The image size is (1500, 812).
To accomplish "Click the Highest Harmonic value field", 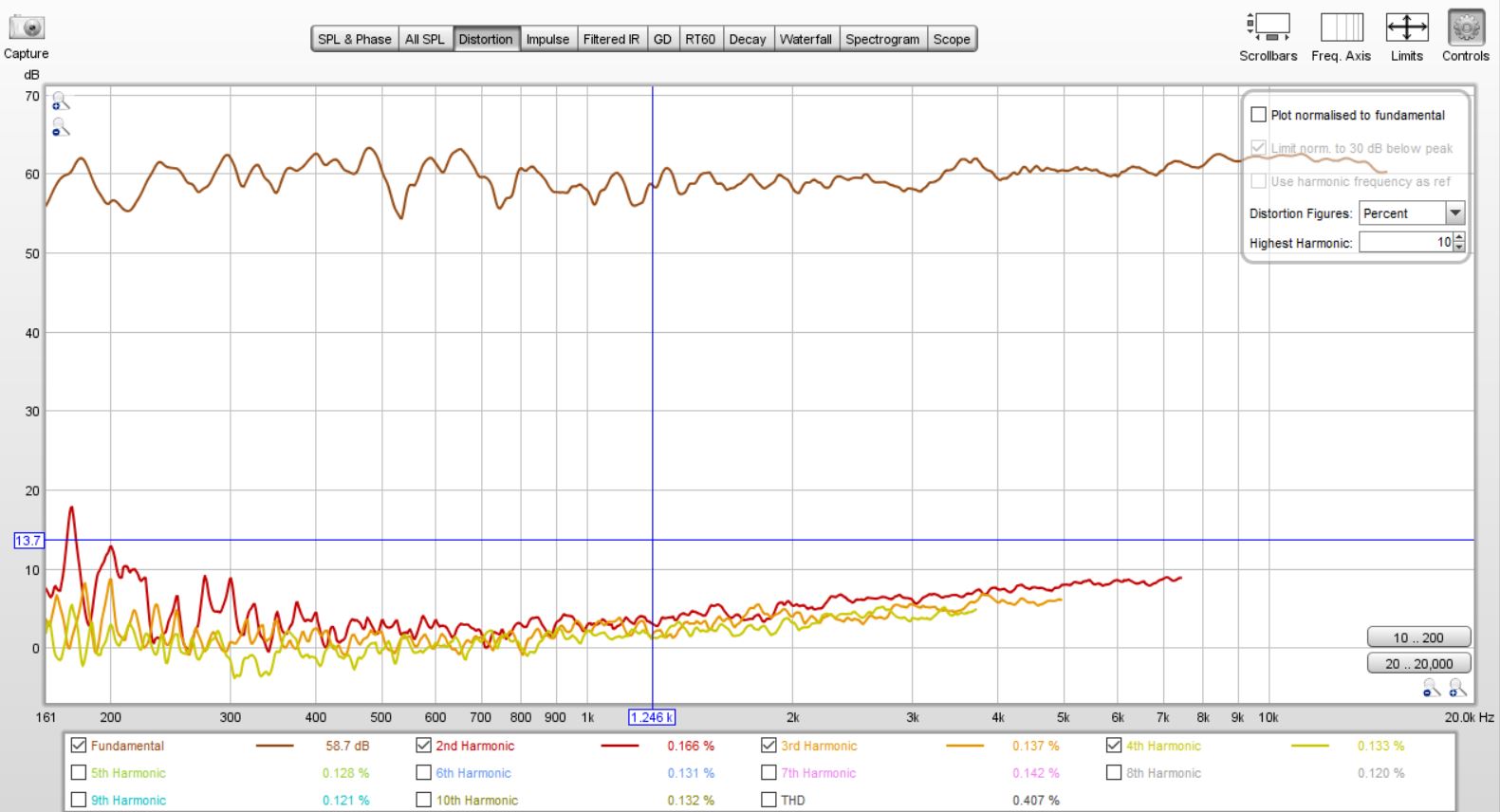I will pyautogui.click(x=1404, y=243).
